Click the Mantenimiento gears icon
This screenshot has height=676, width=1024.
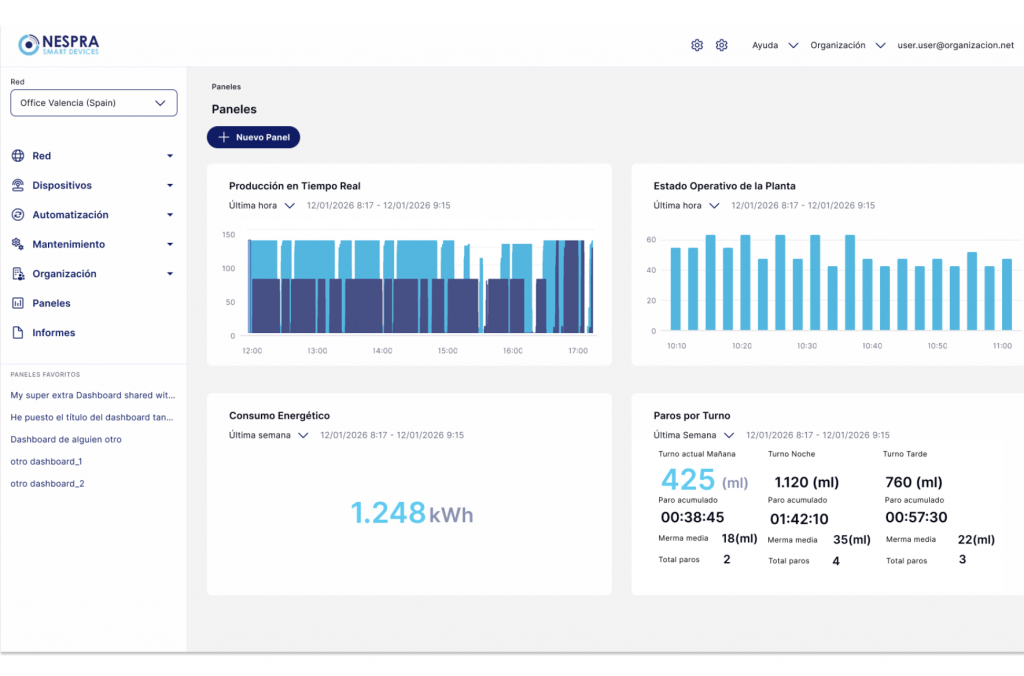tap(17, 244)
